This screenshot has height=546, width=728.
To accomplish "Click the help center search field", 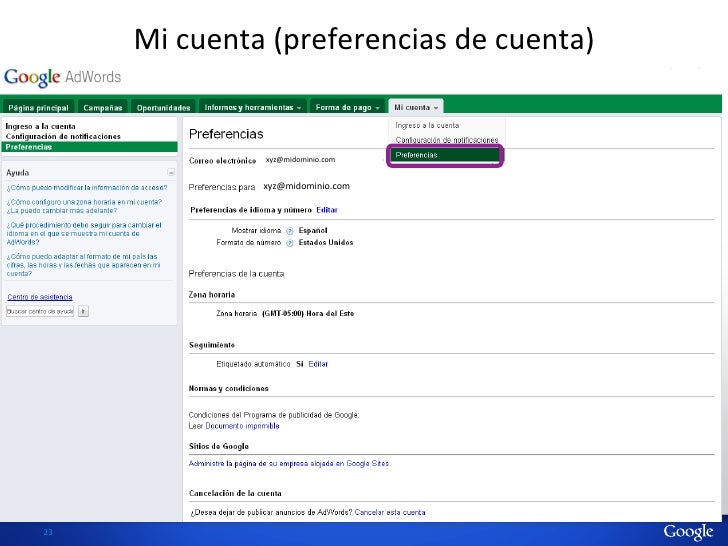I will 40,311.
